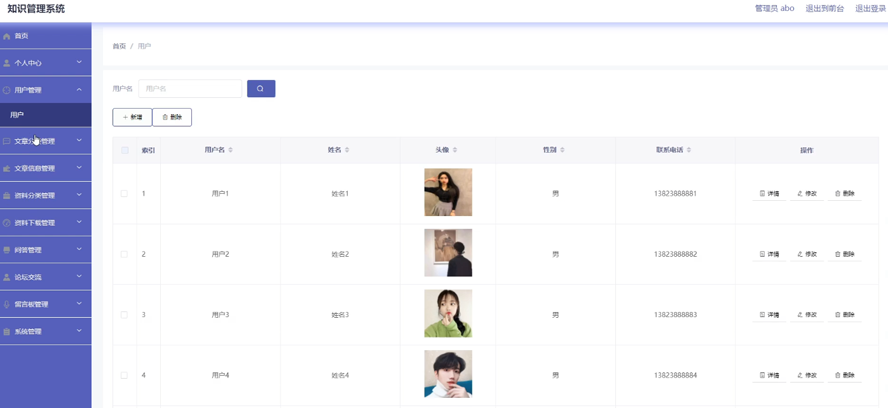Click 退出到前台 link in header

tap(825, 8)
